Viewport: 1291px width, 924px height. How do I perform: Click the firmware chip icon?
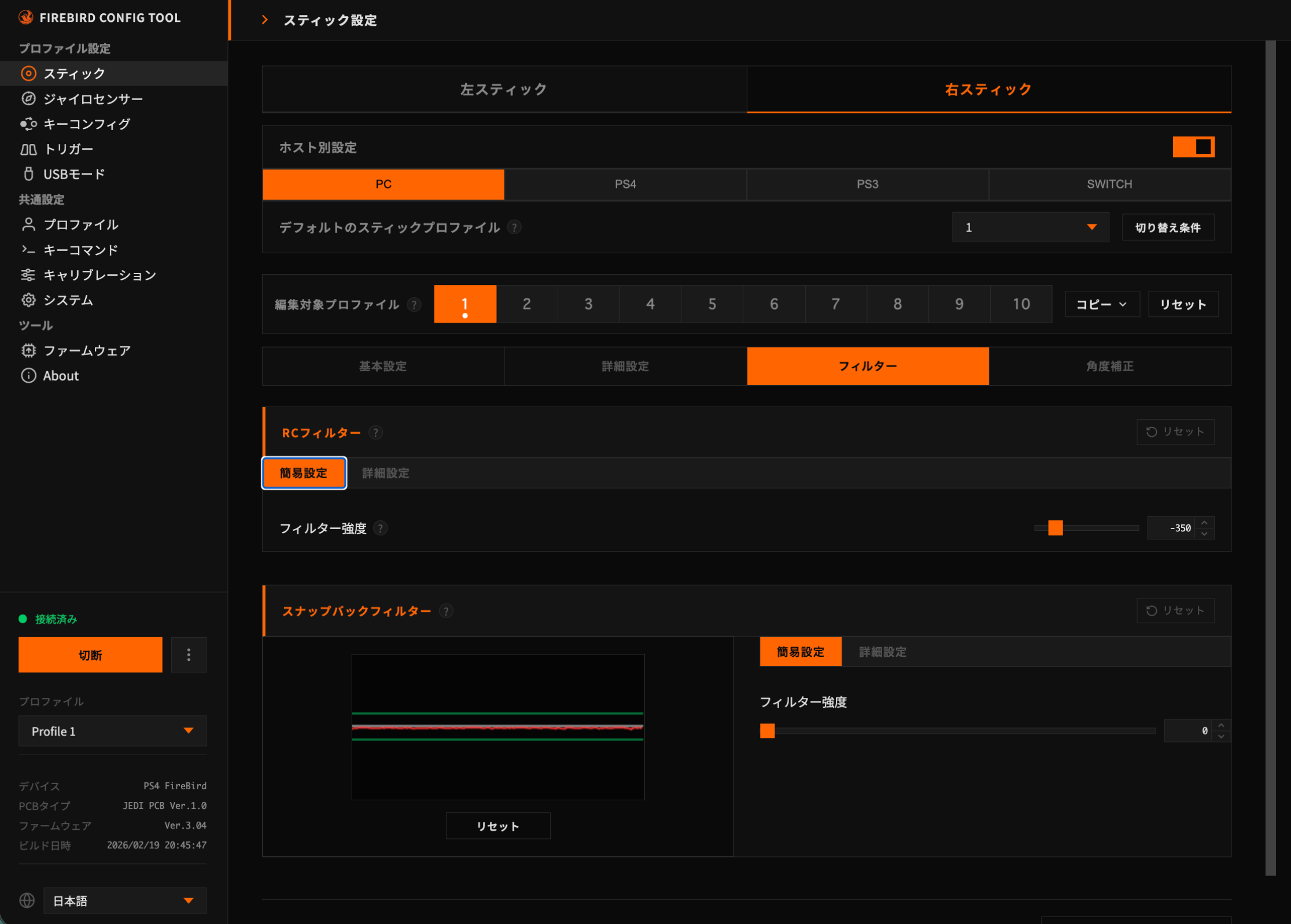coord(28,350)
